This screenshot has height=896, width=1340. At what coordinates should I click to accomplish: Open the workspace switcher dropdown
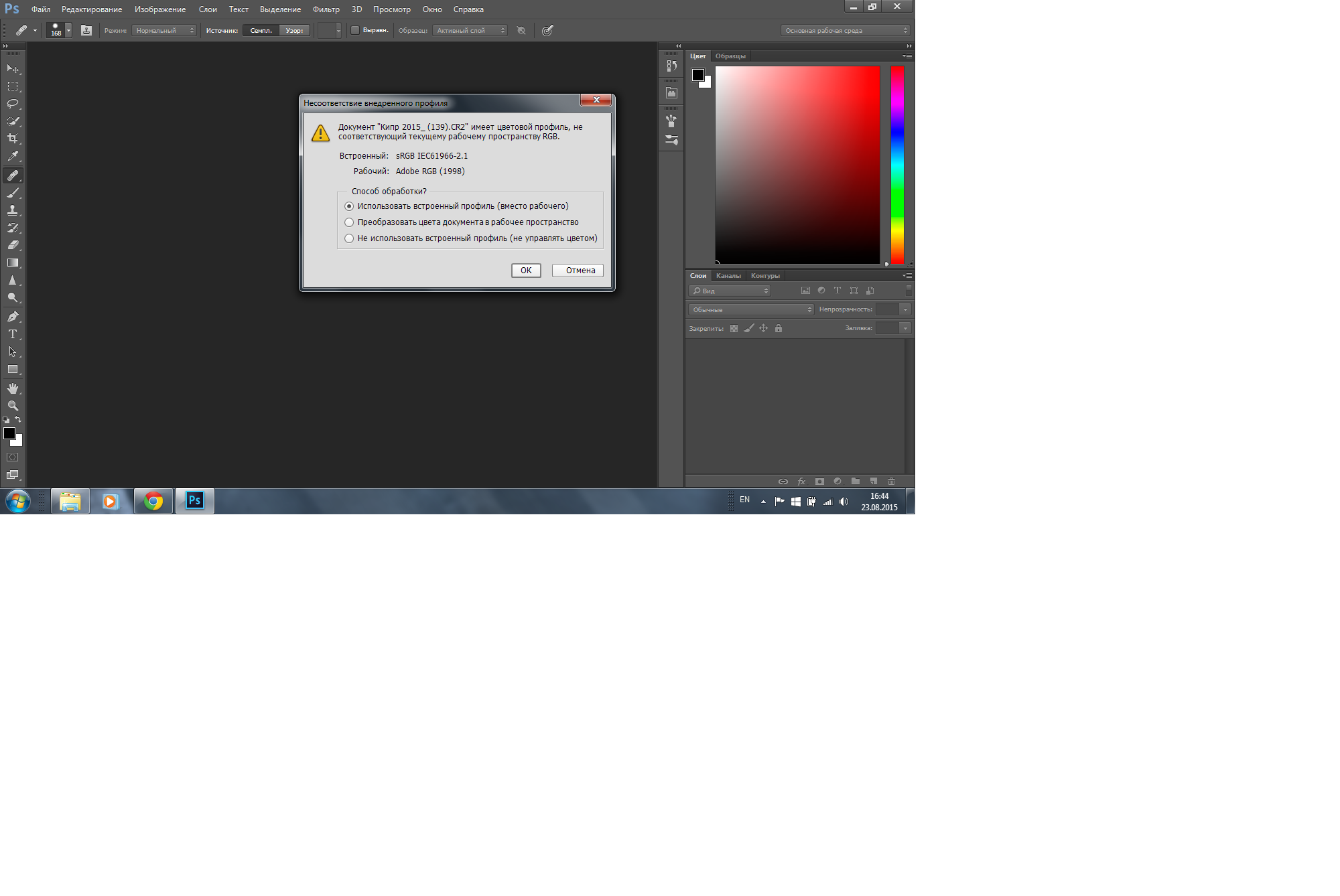[x=846, y=30]
